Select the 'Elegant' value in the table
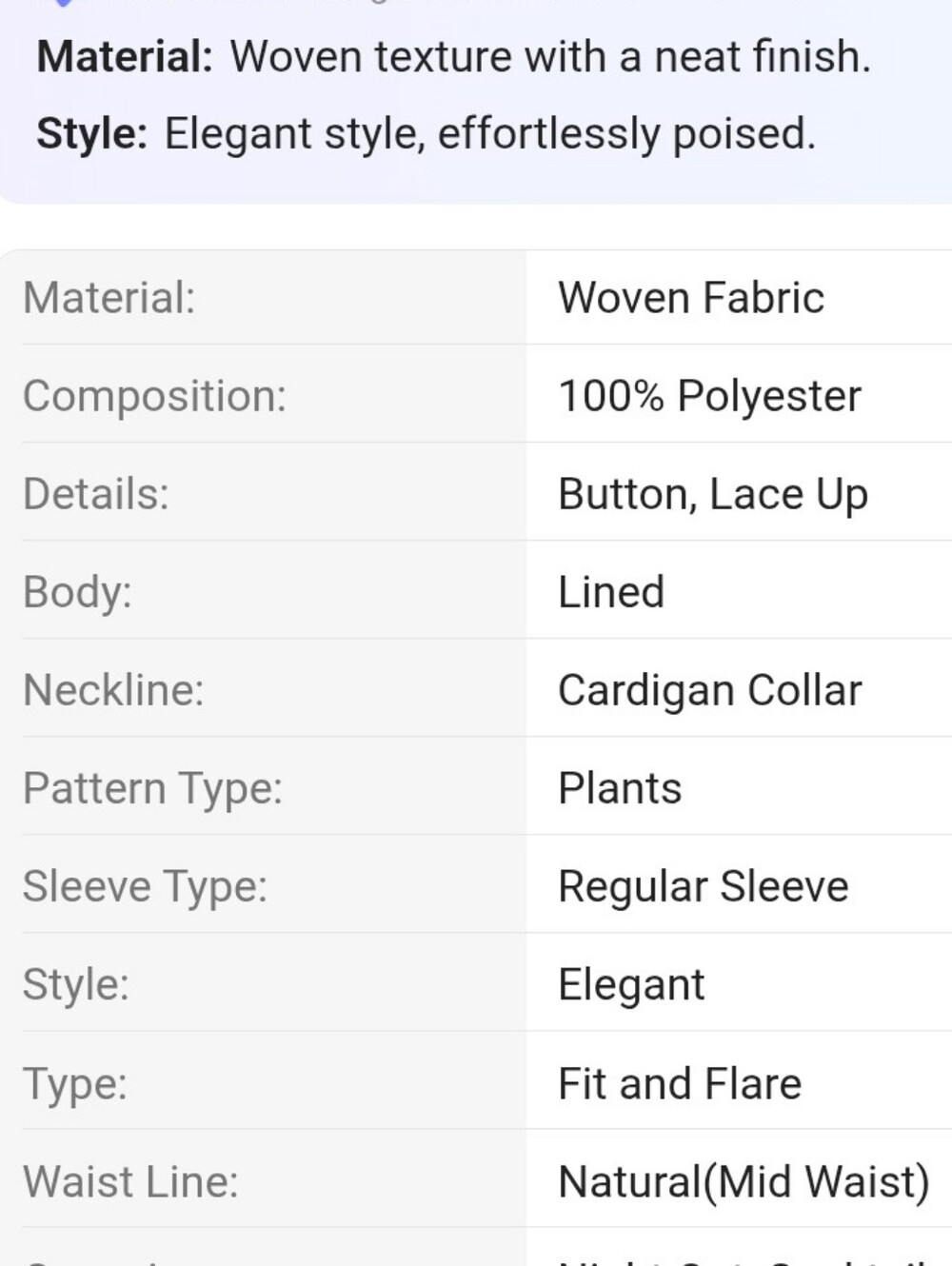This screenshot has width=952, height=1266. pos(631,985)
